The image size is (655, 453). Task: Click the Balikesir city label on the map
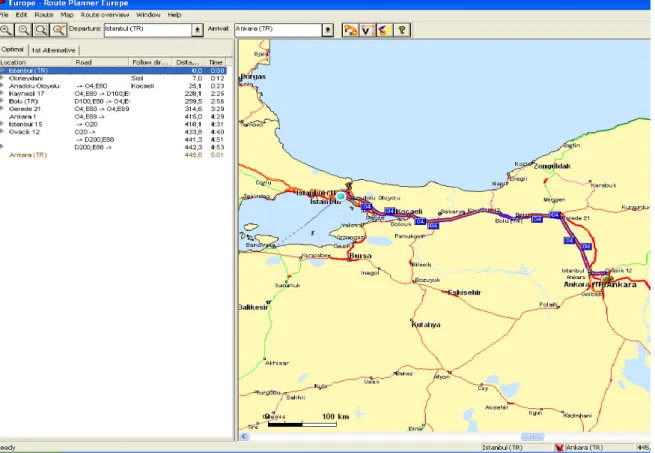pos(253,307)
